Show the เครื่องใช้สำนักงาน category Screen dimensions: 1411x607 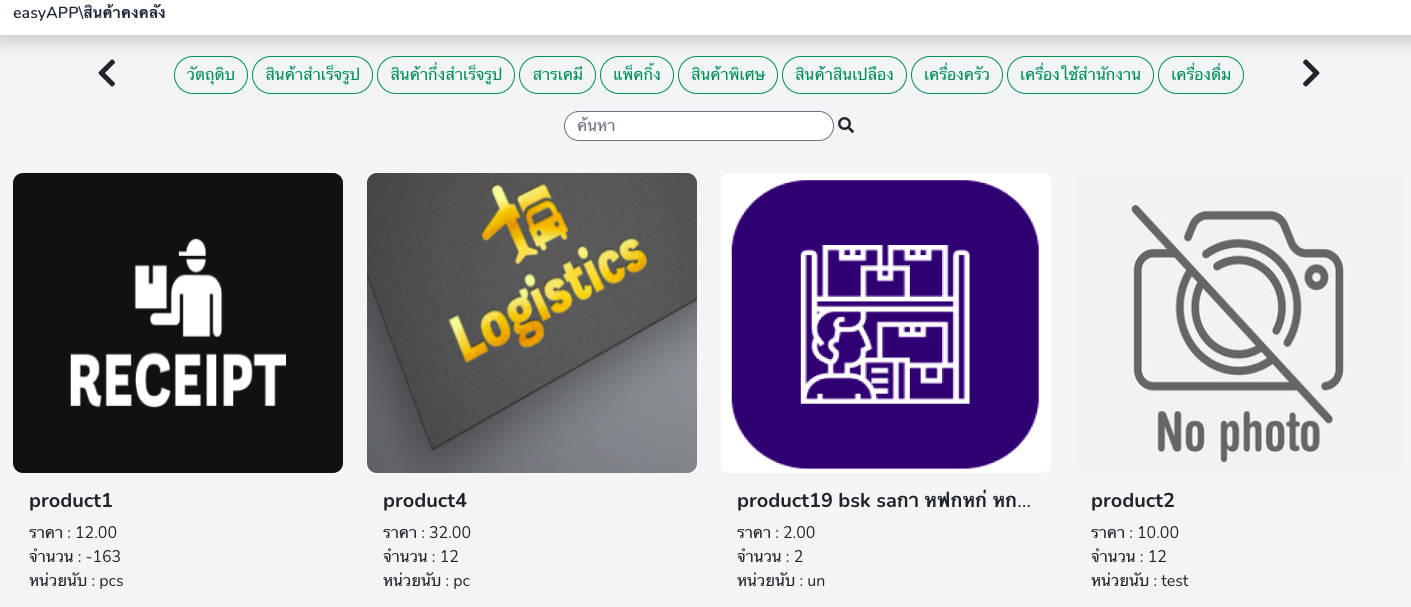click(1080, 75)
